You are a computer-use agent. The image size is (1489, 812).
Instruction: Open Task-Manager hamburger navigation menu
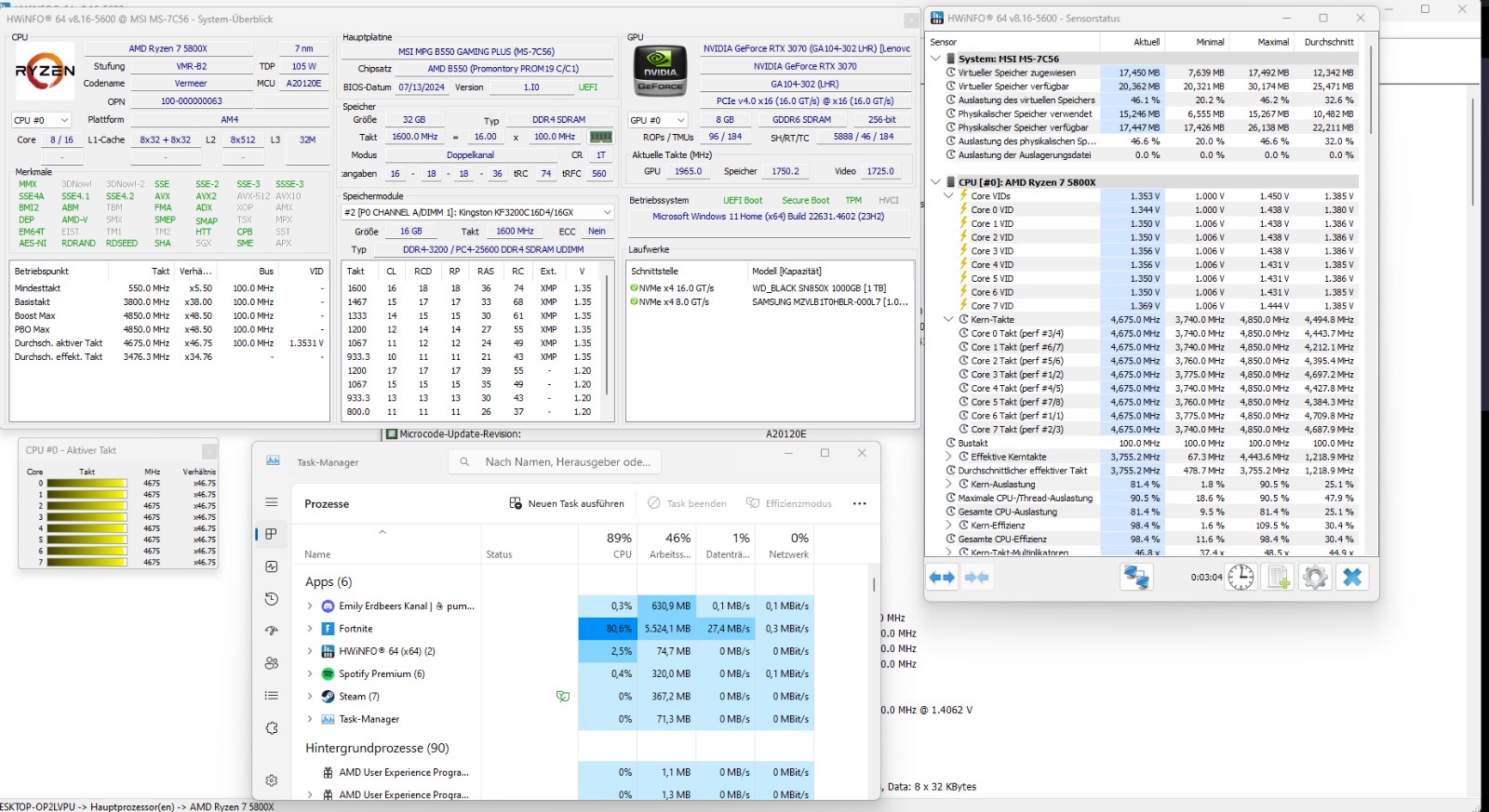click(x=272, y=502)
